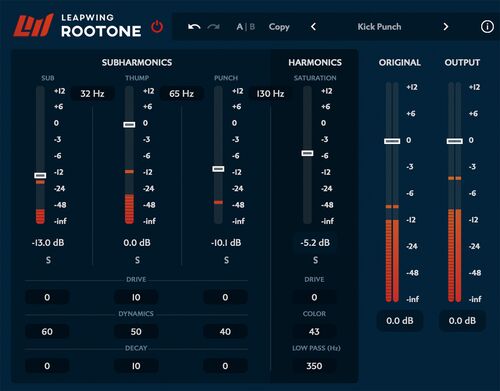The image size is (500, 391).
Task: Select the Low Pass 350 Hz field
Action: pos(314,366)
